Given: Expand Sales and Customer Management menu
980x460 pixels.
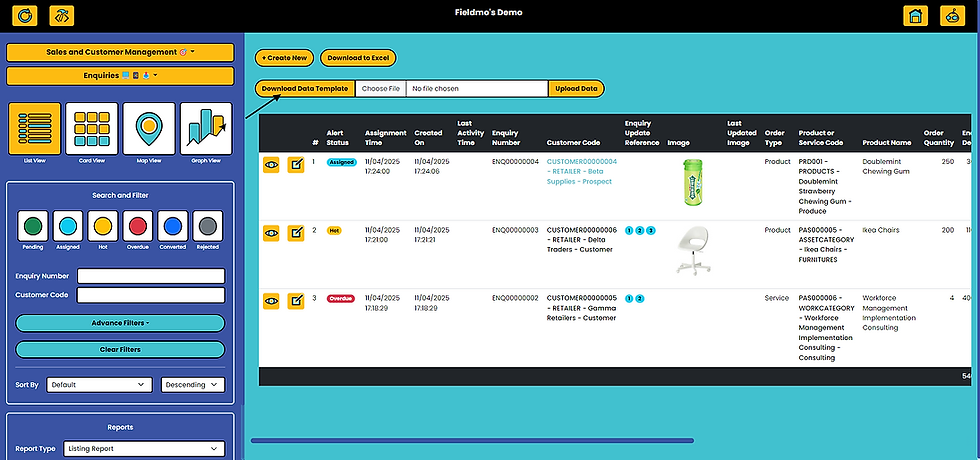Looking at the screenshot, I should pyautogui.click(x=120, y=52).
